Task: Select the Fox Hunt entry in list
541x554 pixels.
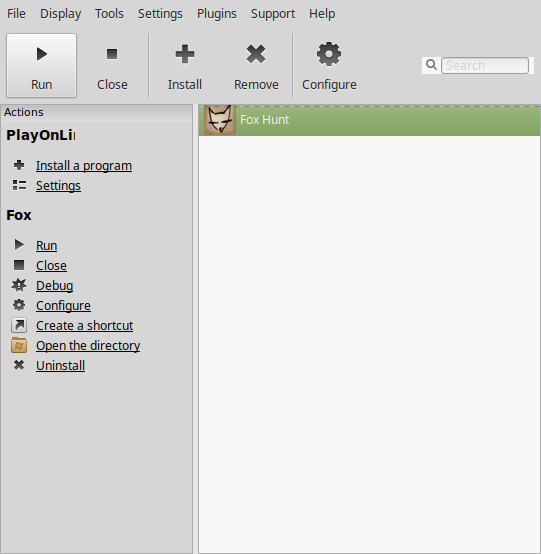Action: click(369, 120)
